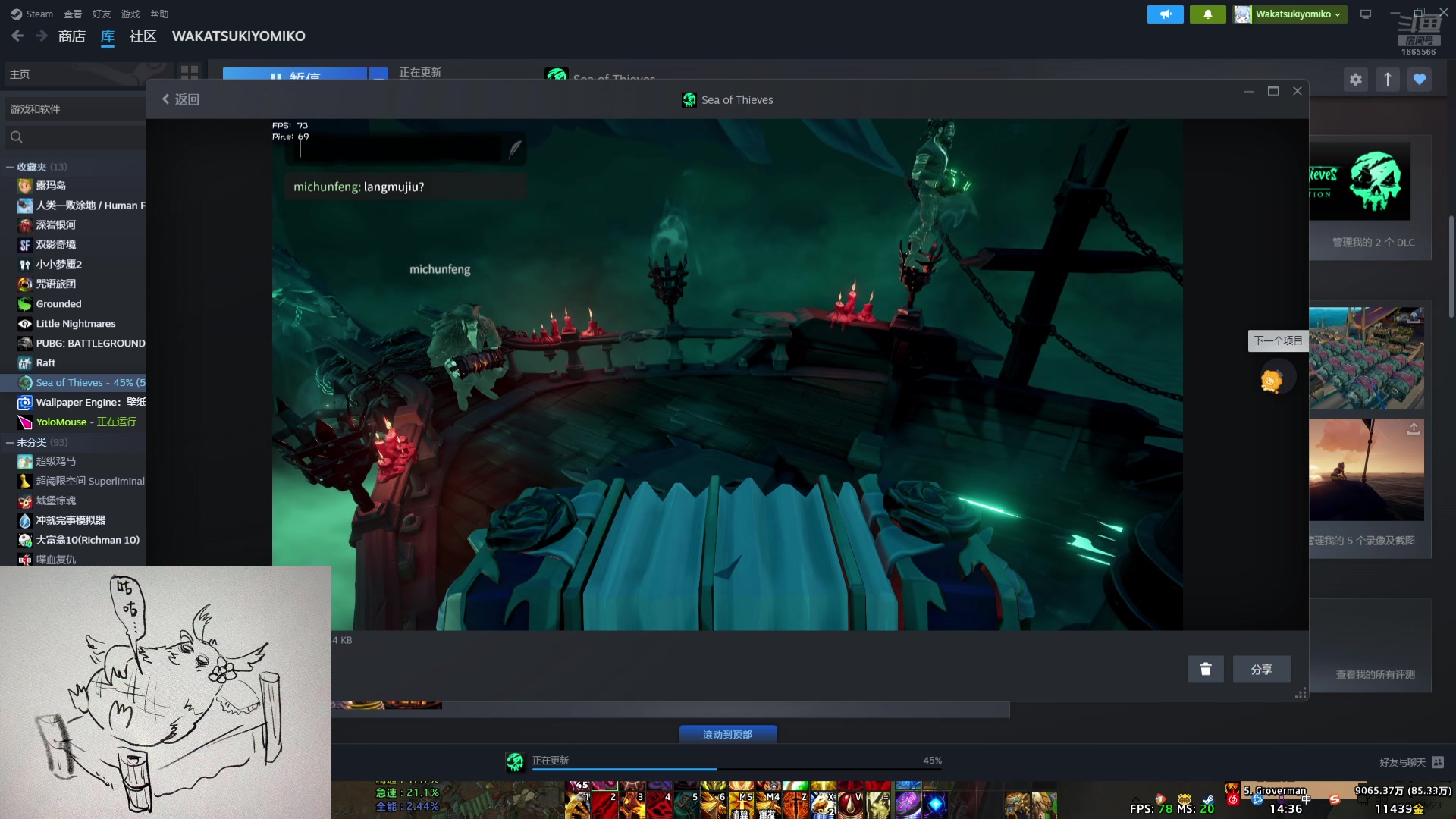Screen dimensions: 1456x819
Task: Click the download progress bar at 45%
Action: [x=736, y=769]
